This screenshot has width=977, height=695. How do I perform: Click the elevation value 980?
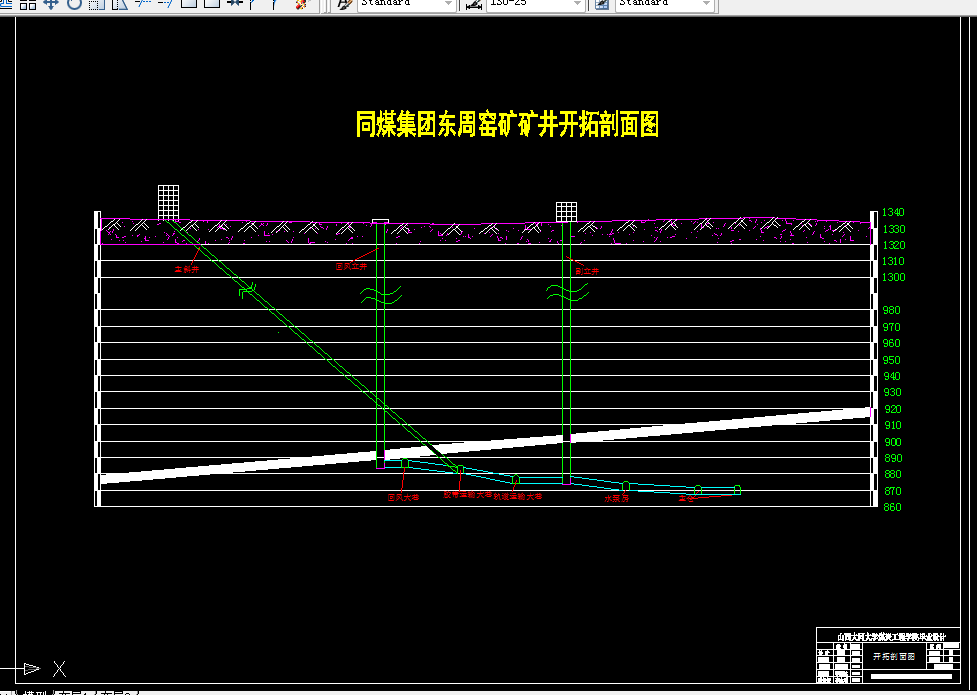pyautogui.click(x=892, y=310)
